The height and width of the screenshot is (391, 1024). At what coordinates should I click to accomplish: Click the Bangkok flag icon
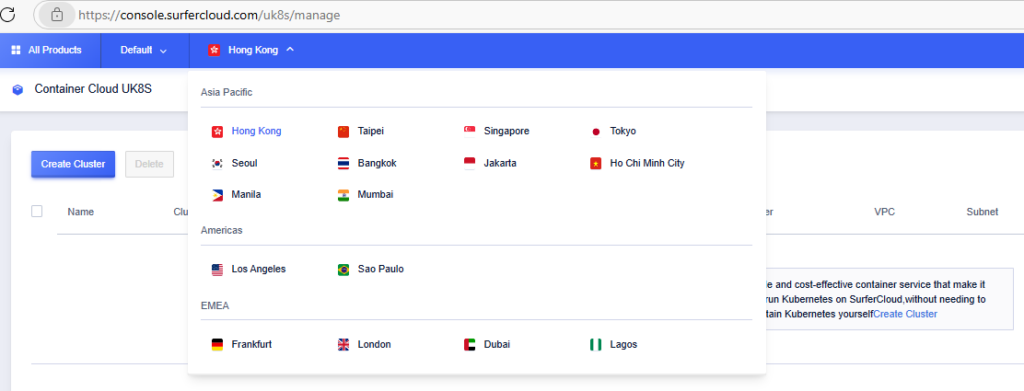(344, 163)
